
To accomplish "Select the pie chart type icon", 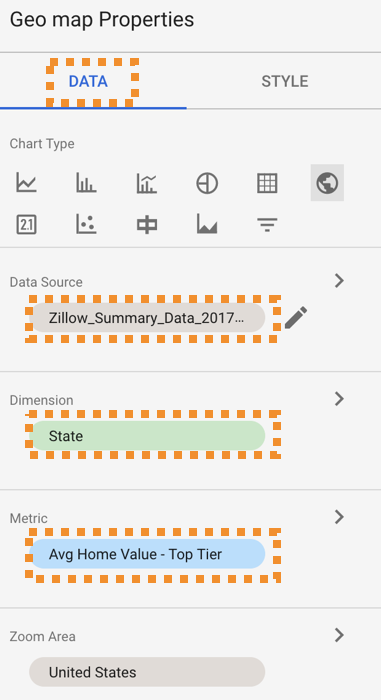I will click(207, 183).
